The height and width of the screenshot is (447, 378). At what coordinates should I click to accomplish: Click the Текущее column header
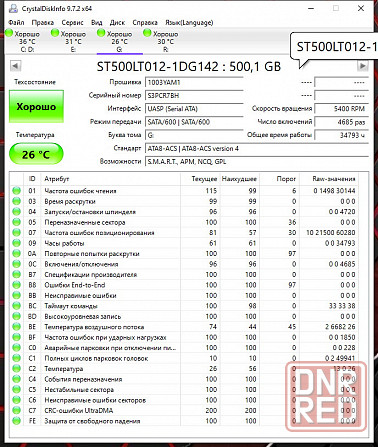[200, 179]
